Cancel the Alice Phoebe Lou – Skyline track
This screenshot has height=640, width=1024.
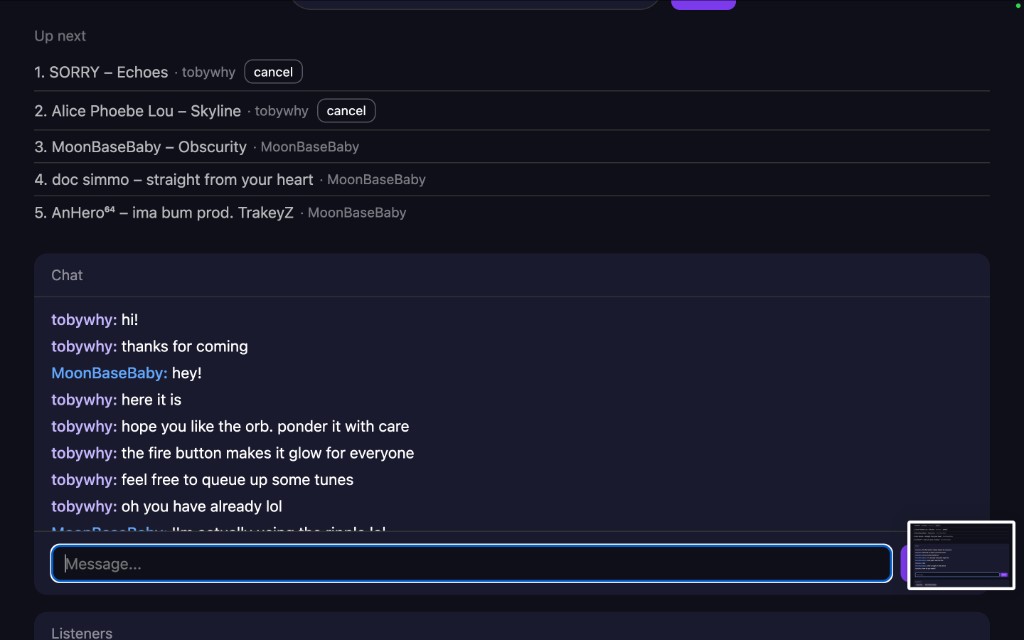(346, 111)
